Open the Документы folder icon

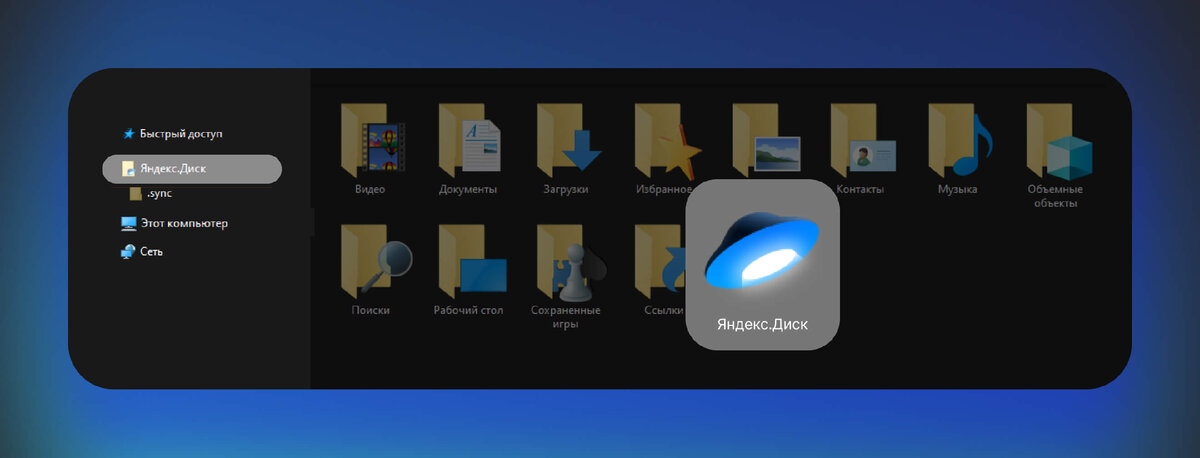tap(469, 139)
